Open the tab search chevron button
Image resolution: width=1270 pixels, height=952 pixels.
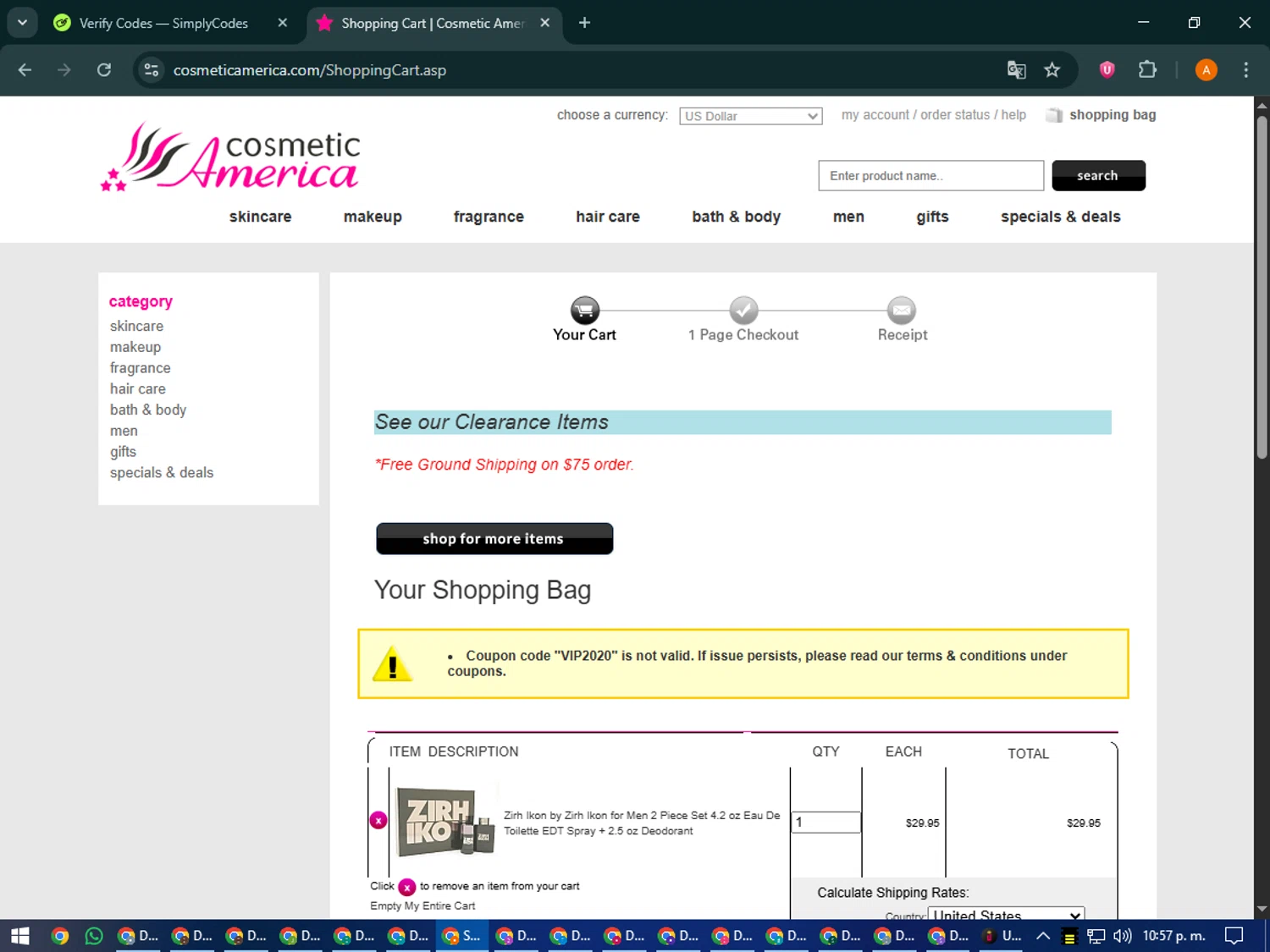22,23
